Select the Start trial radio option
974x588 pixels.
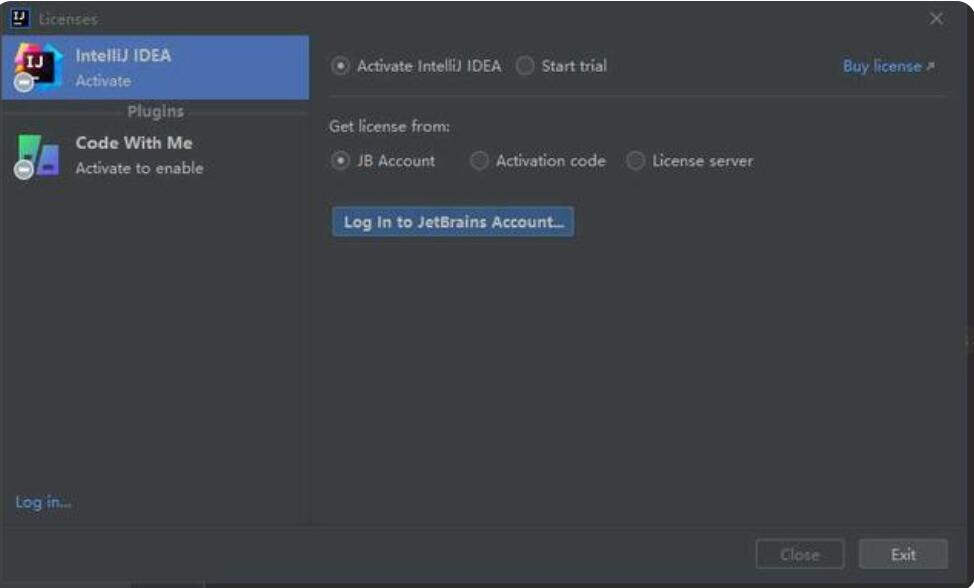525,66
